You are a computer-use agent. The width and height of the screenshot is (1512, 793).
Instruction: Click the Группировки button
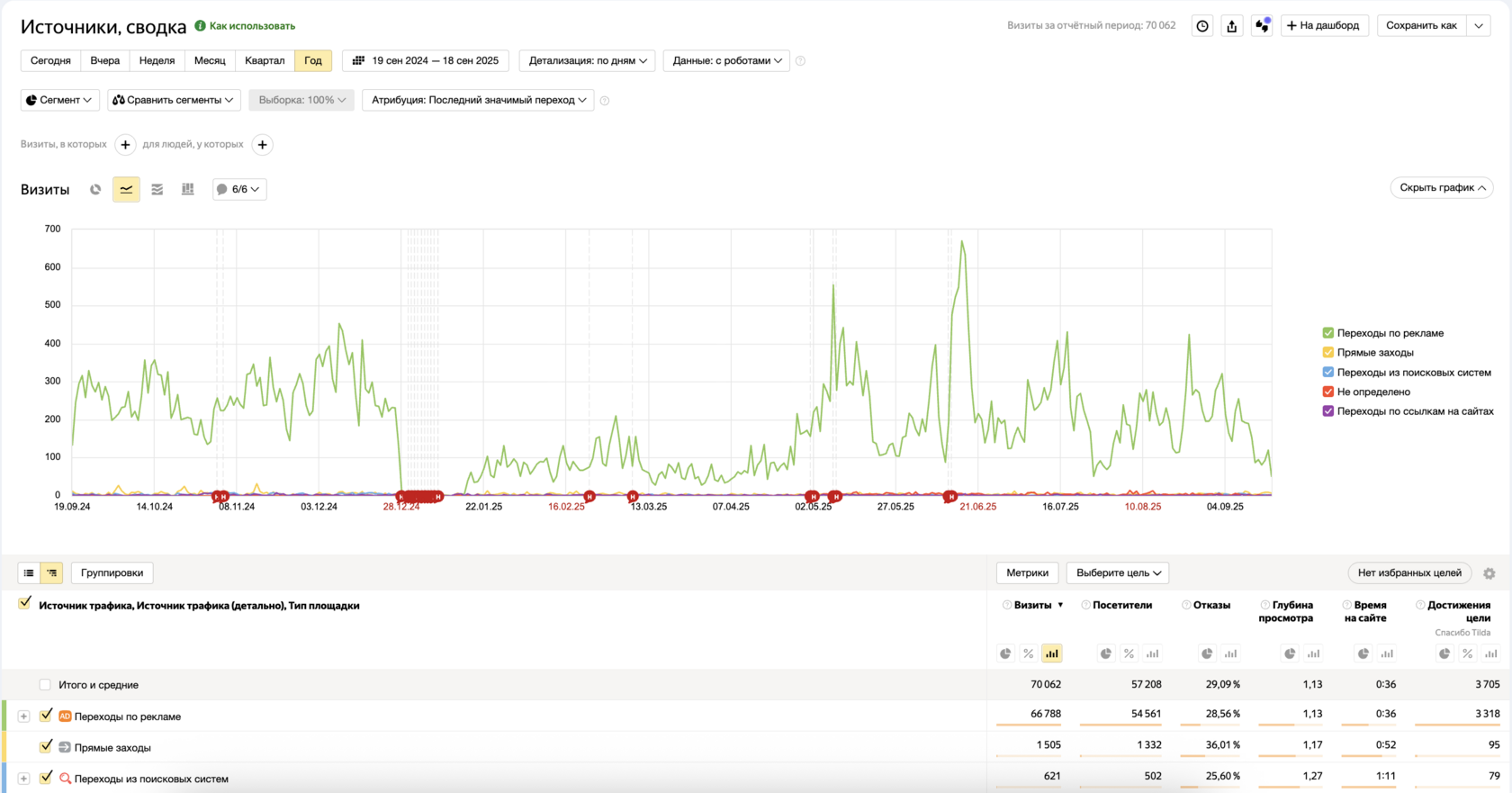pos(112,572)
